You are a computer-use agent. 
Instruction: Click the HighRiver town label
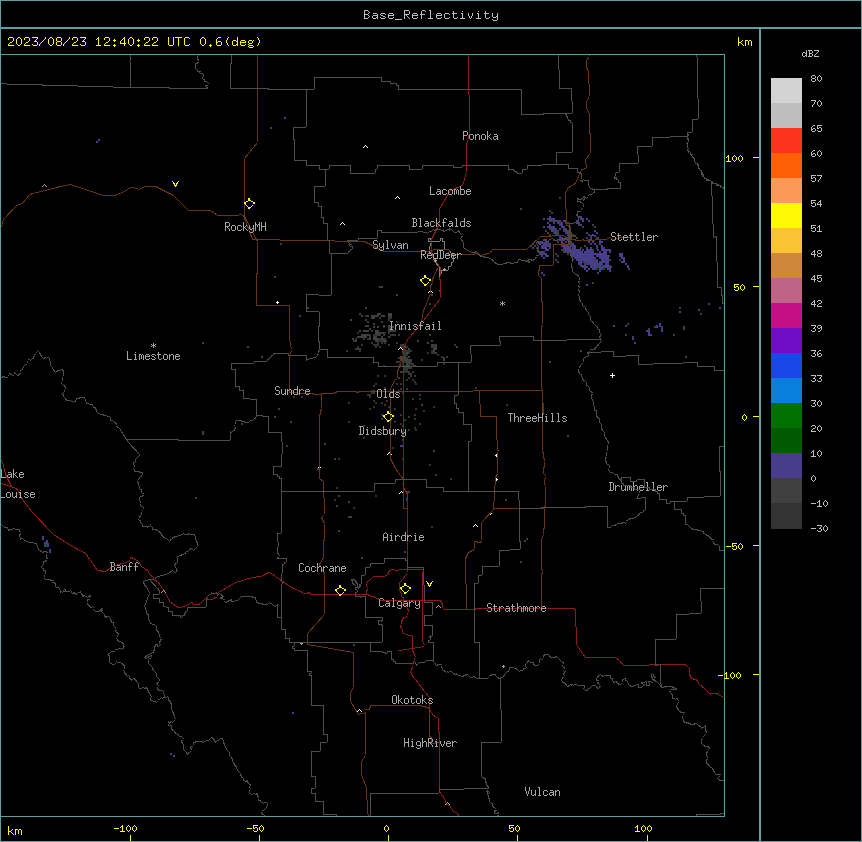tap(430, 743)
